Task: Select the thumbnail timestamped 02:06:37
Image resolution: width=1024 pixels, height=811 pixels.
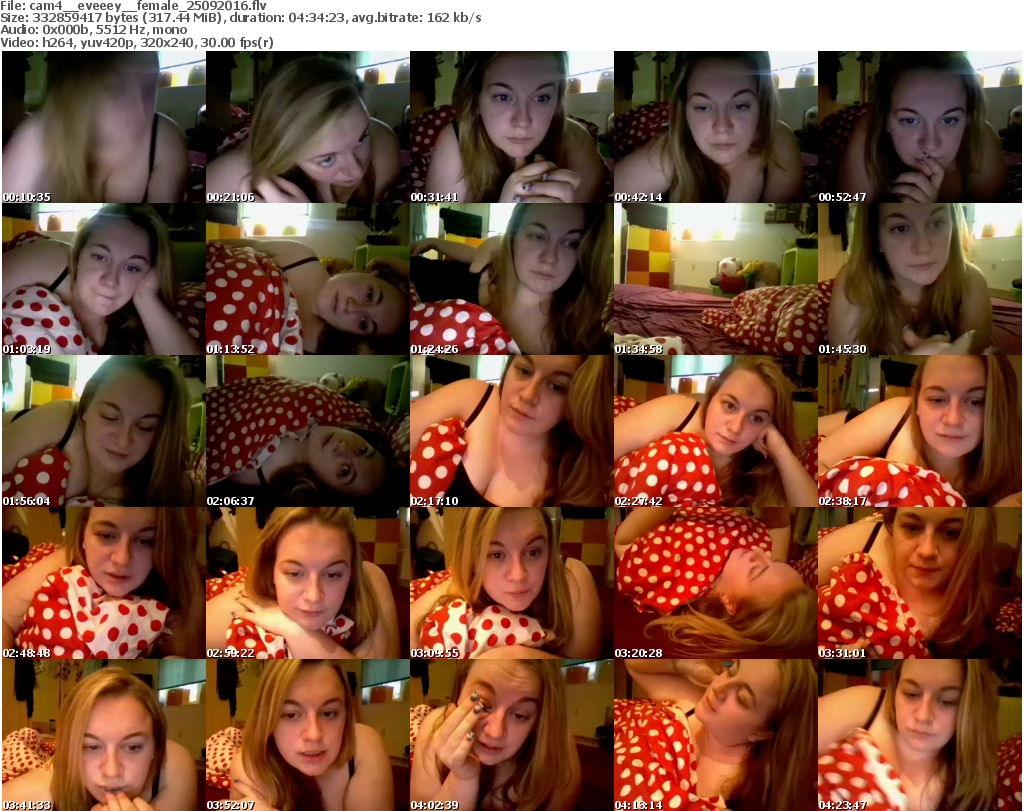Action: point(308,432)
